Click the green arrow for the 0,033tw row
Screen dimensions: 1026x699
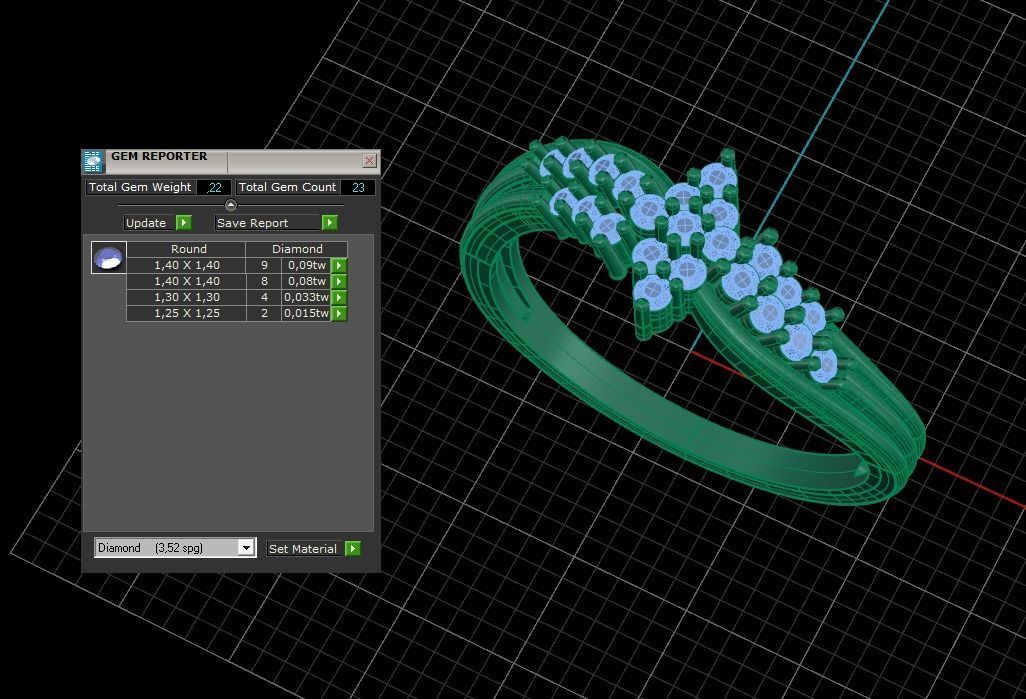click(x=339, y=297)
